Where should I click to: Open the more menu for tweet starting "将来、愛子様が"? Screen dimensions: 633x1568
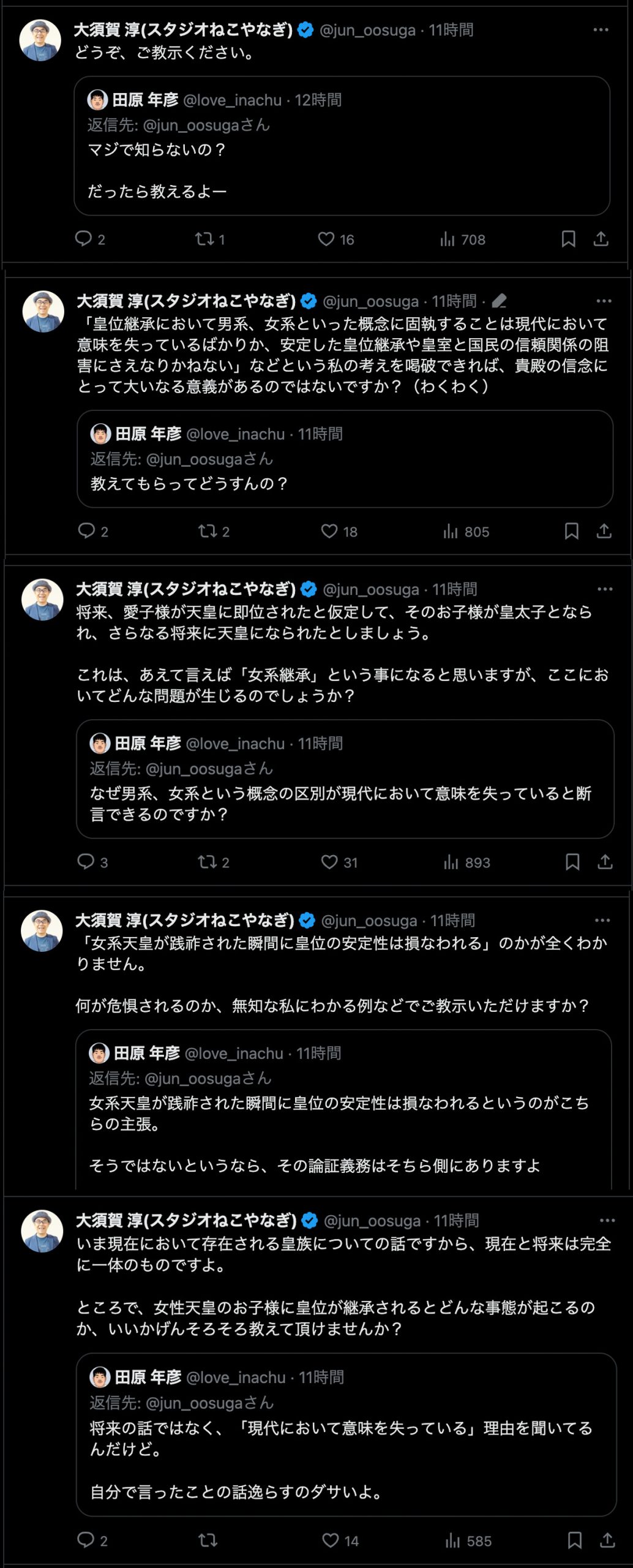pos(604,589)
